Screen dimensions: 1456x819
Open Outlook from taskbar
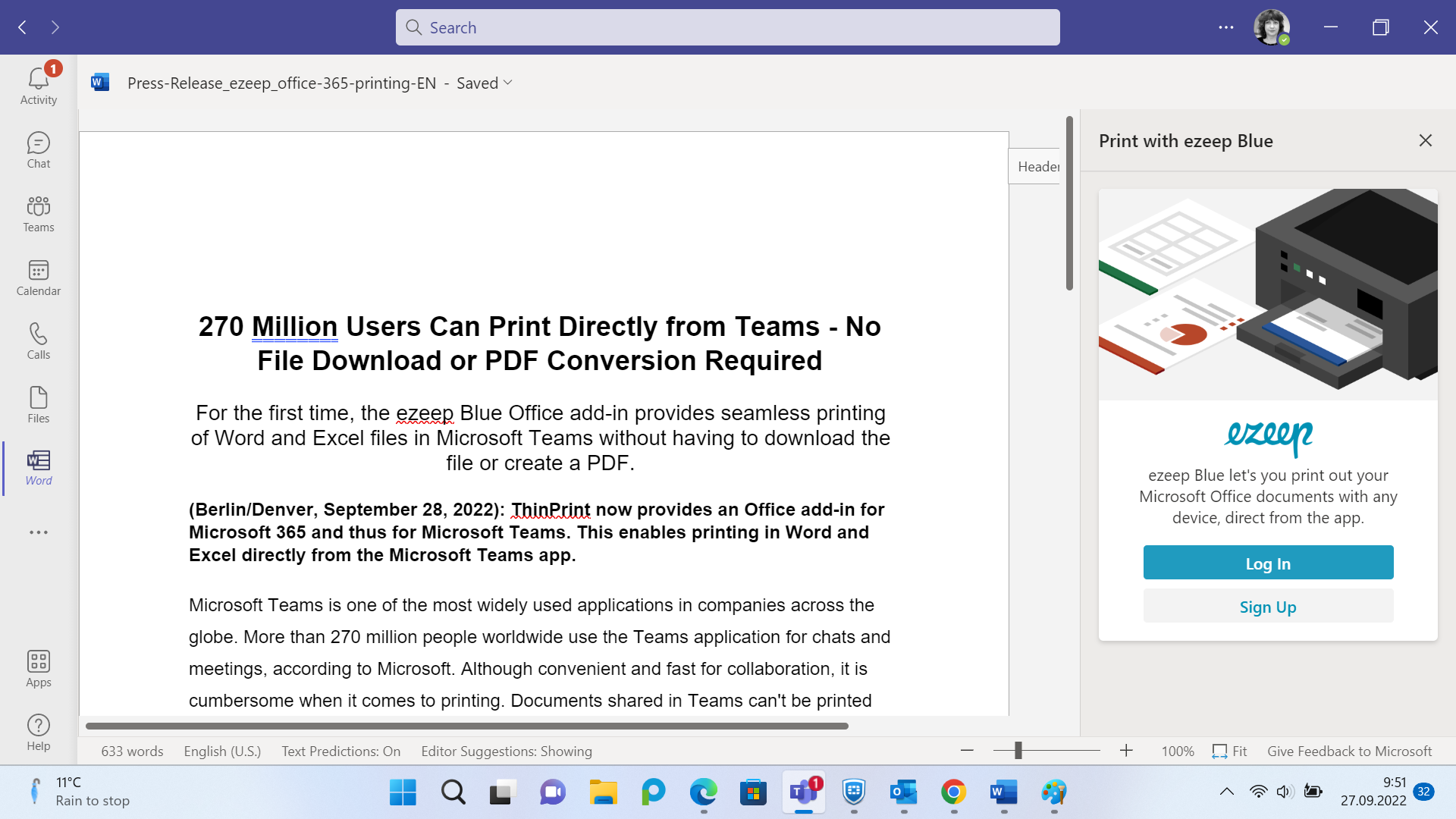(903, 792)
